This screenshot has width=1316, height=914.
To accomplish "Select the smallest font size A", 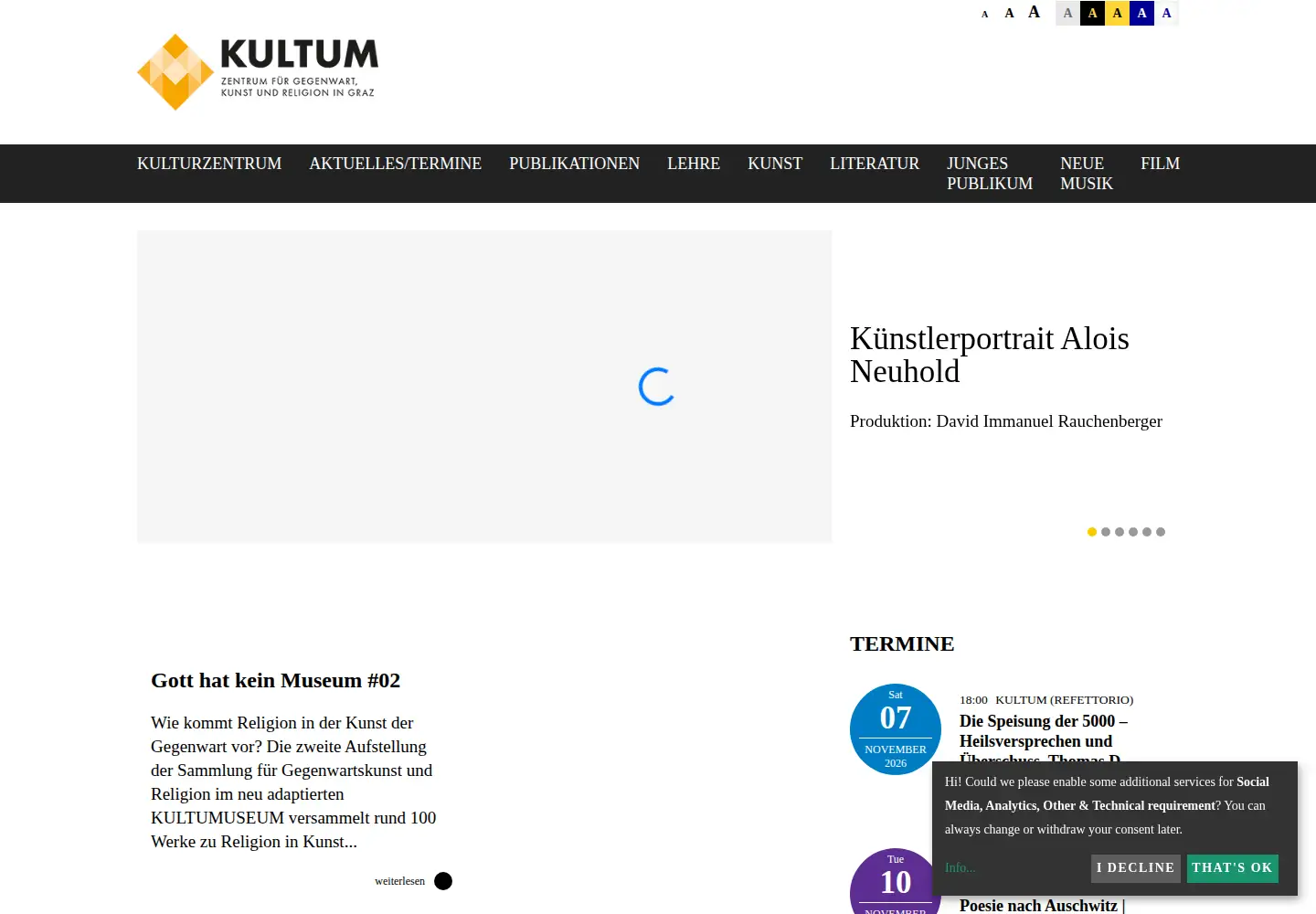I will [x=984, y=14].
